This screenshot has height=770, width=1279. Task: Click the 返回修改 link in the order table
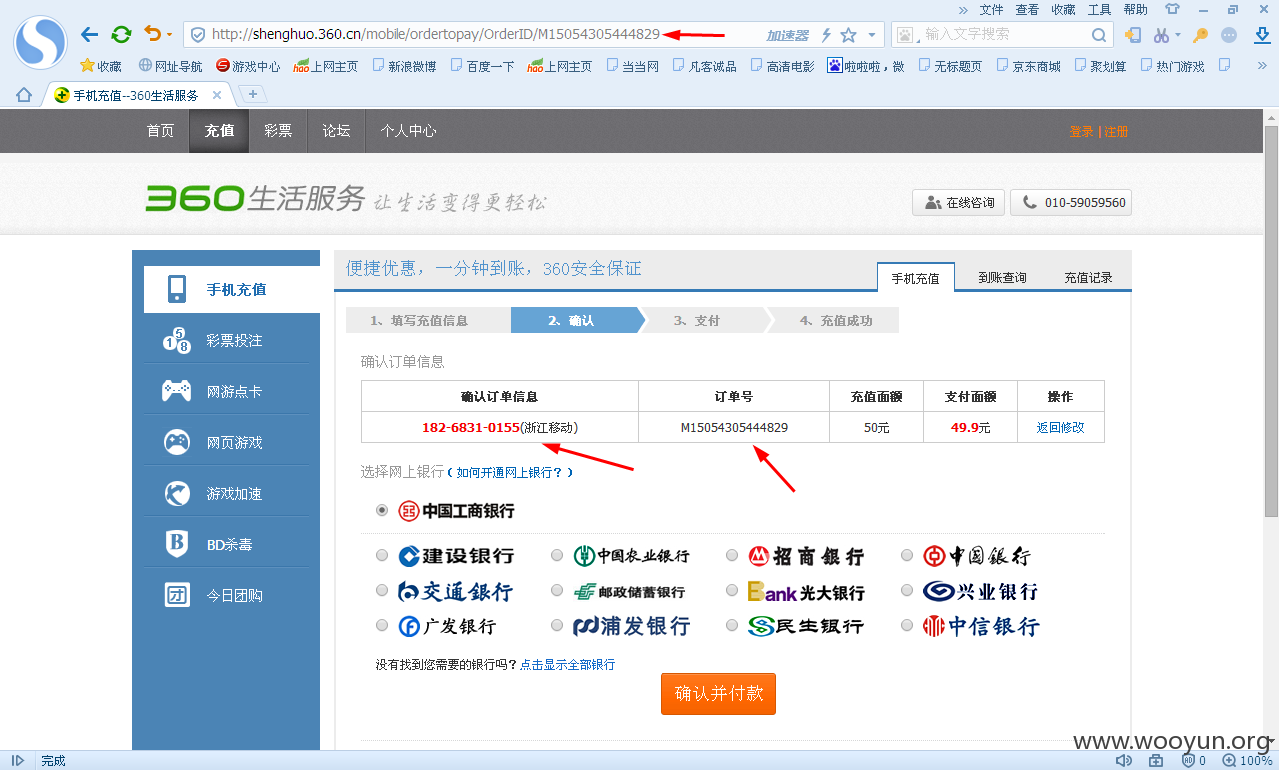[1060, 427]
